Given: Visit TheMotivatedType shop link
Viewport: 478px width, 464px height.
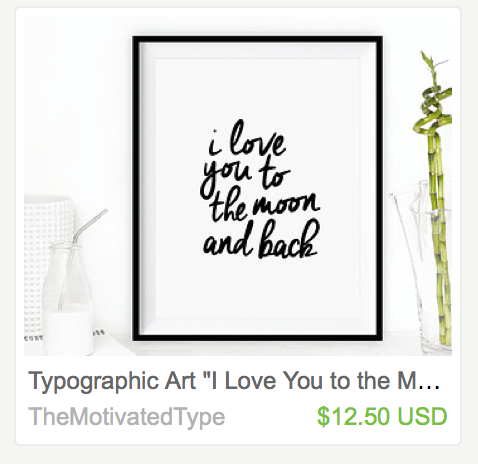Looking at the screenshot, I should 127,417.
